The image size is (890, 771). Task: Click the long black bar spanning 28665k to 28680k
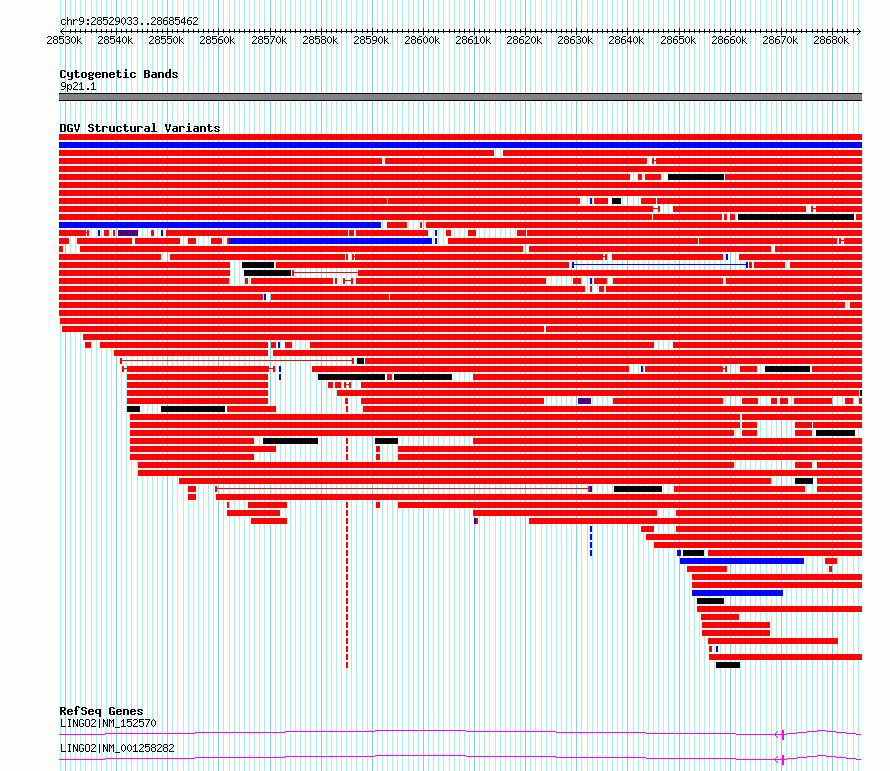coord(796,217)
